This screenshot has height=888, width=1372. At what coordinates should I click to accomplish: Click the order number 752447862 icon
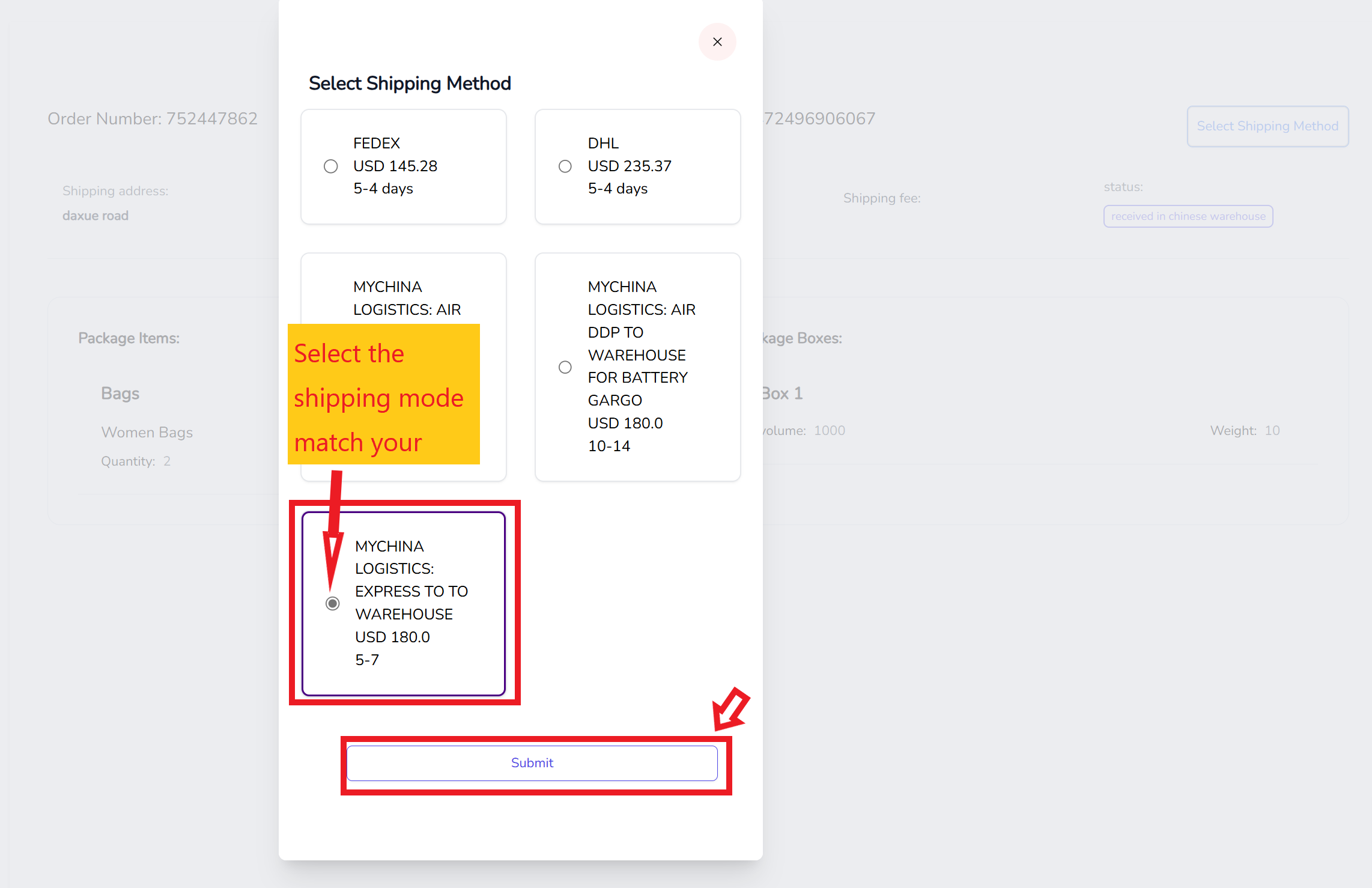(152, 118)
